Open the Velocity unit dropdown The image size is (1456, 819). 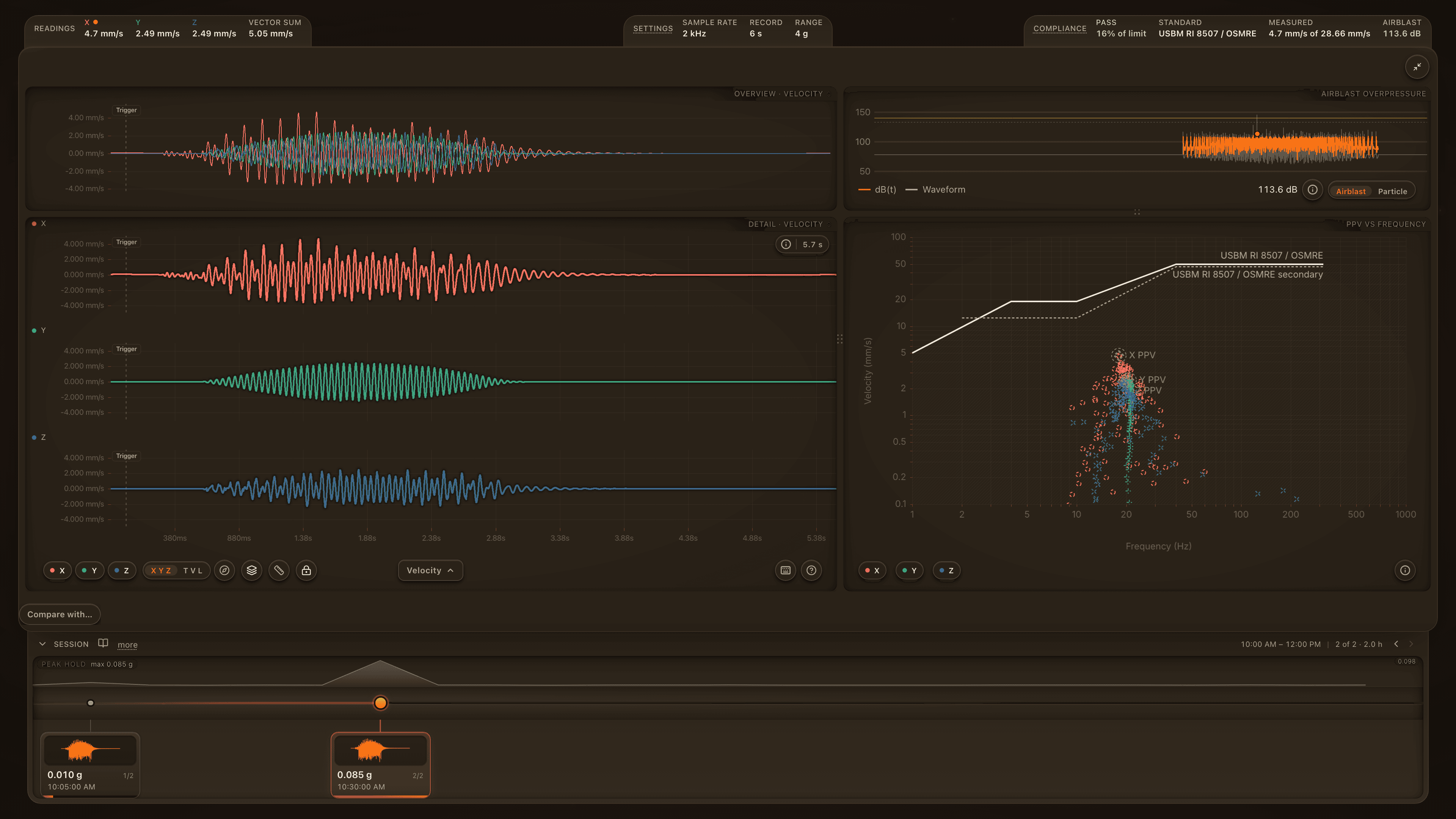tap(430, 570)
